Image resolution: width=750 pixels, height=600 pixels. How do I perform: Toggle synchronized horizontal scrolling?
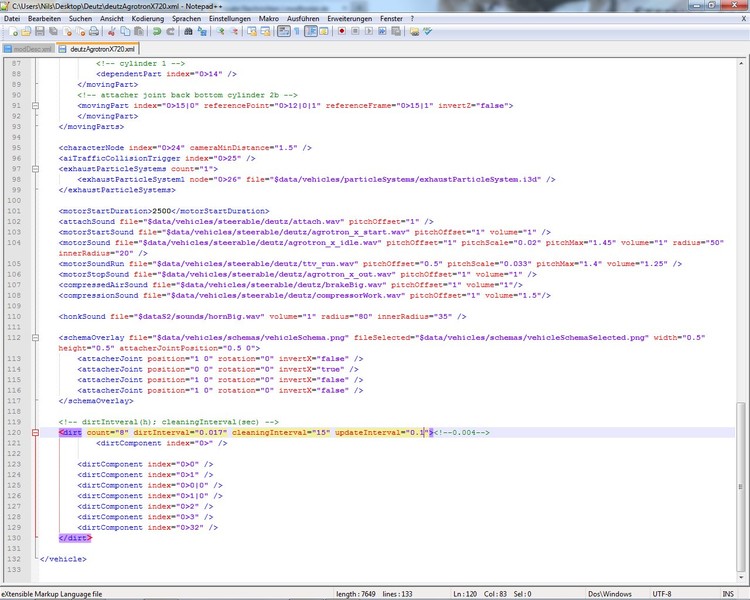265,32
